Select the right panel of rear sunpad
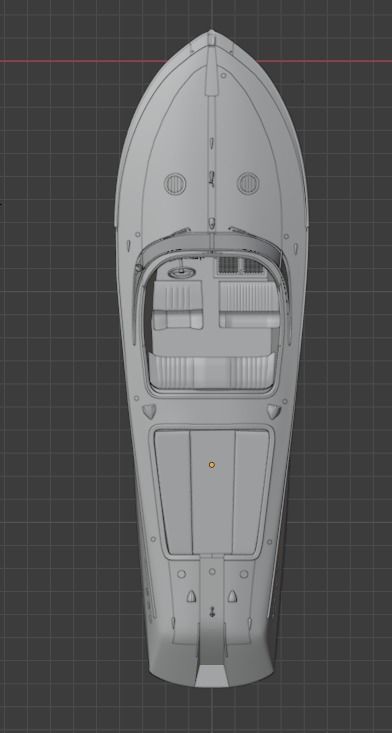The image size is (392, 733). point(250,492)
